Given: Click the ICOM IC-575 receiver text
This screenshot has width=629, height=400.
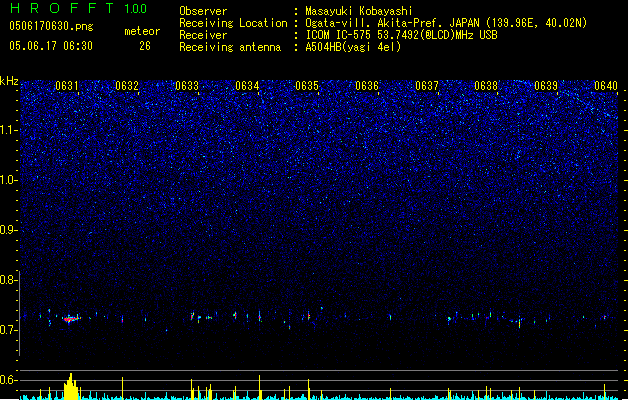Looking at the screenshot, I should pos(402,35).
